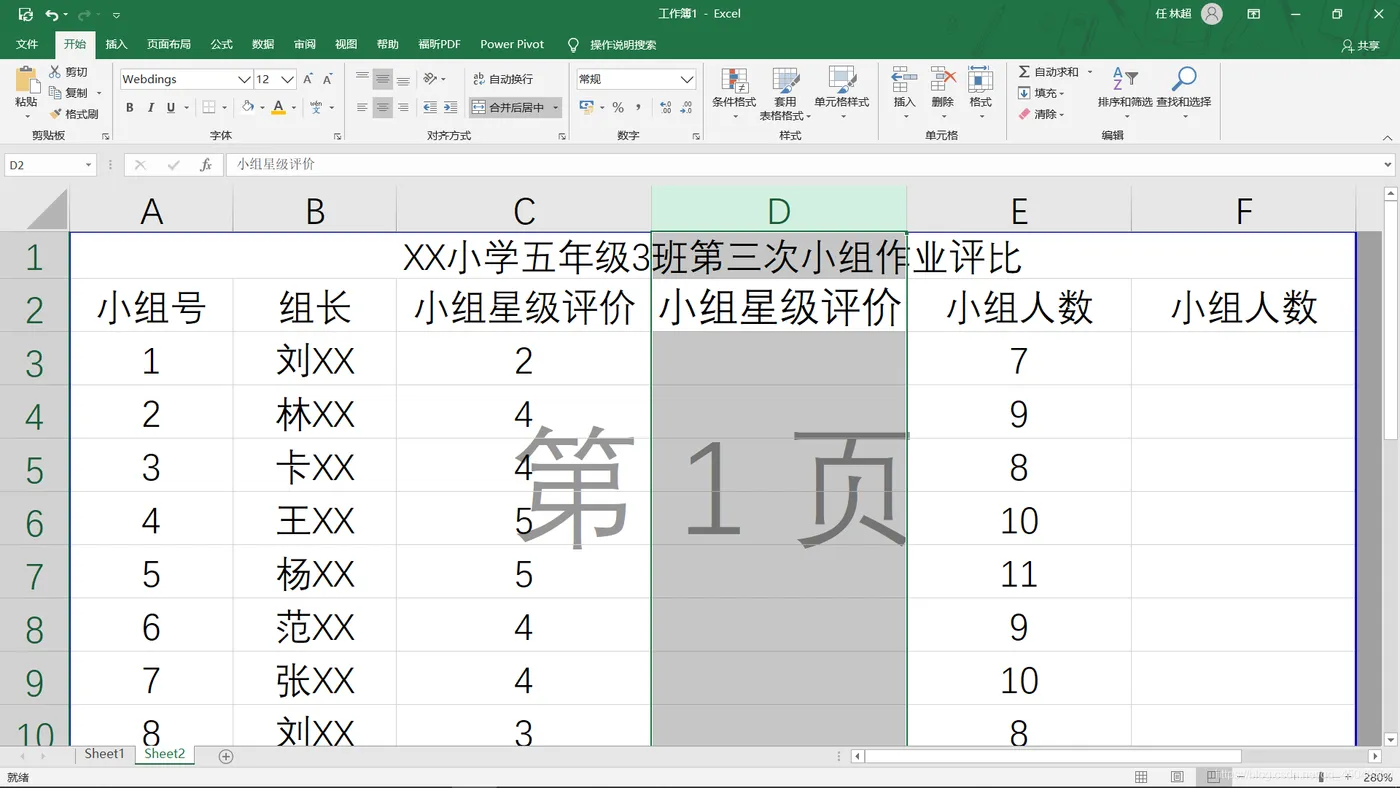Open number format 常规 dropdown
This screenshot has height=788, width=1400.
[687, 79]
